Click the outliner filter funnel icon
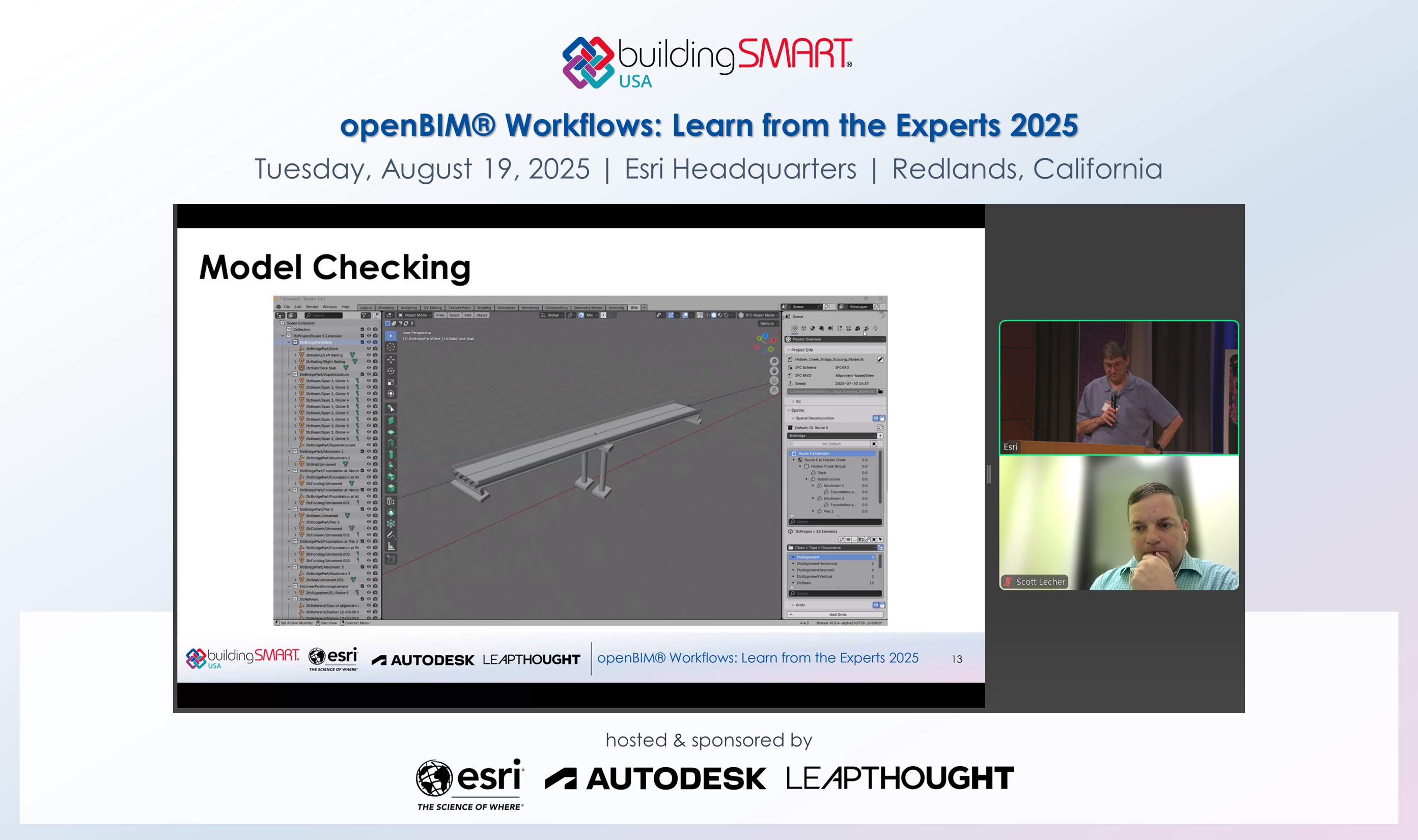Viewport: 1418px width, 840px height. pos(365,315)
